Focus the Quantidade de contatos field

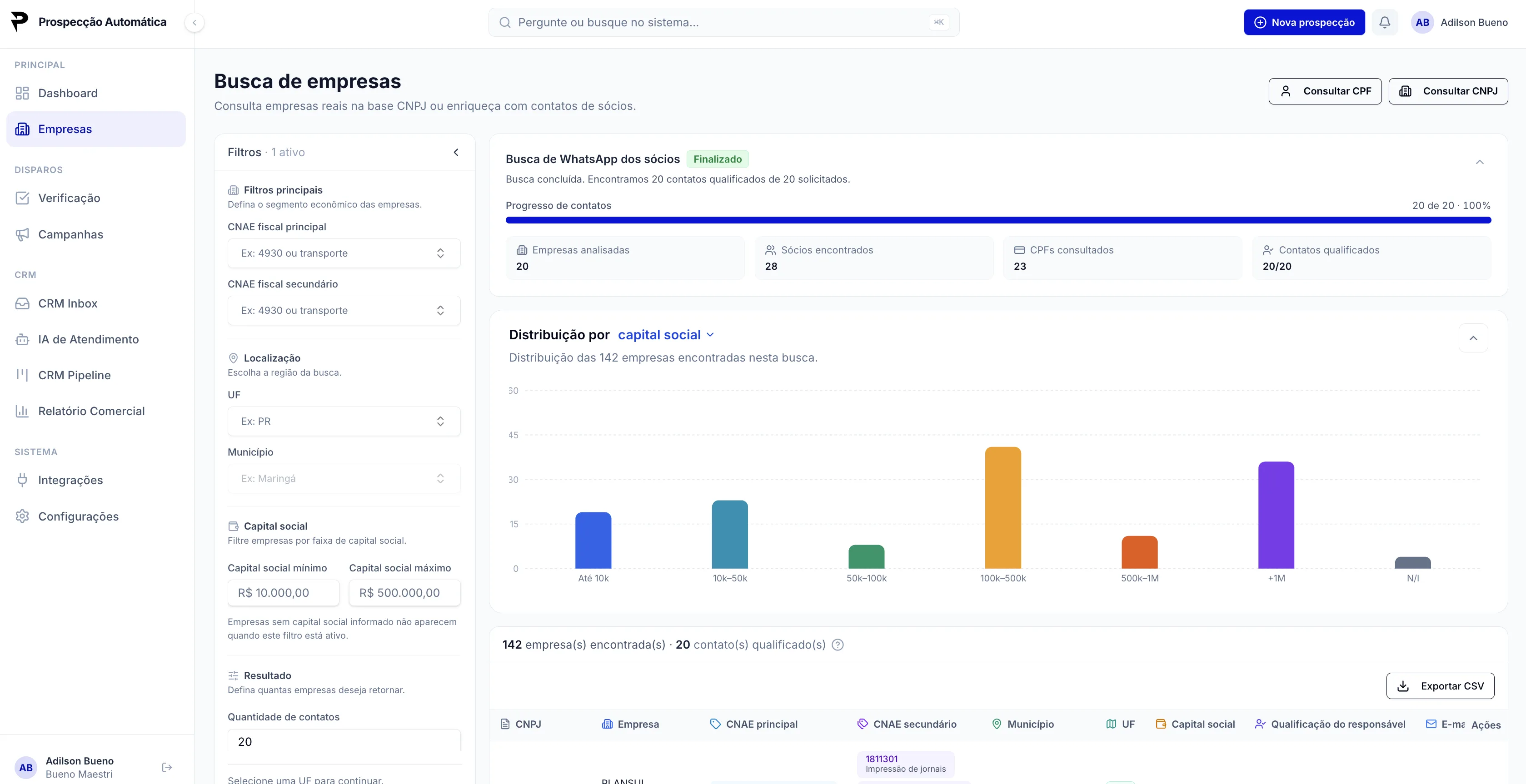344,741
